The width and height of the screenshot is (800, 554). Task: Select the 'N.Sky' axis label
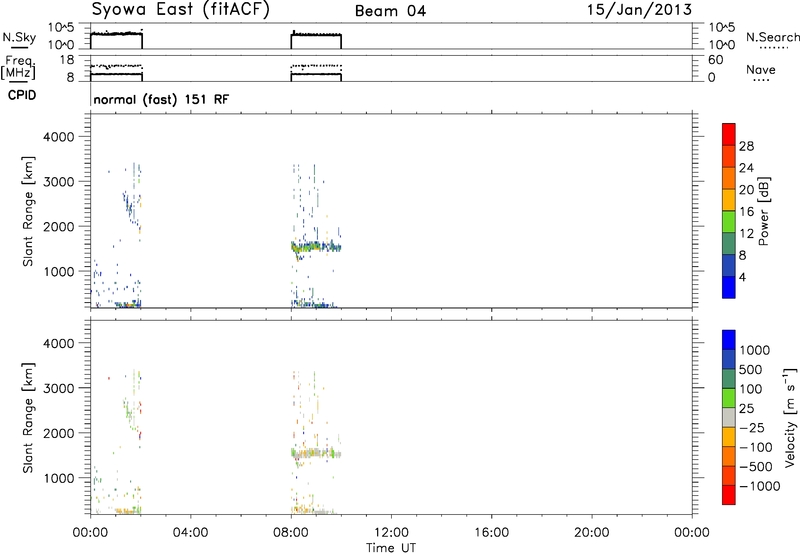[19, 37]
